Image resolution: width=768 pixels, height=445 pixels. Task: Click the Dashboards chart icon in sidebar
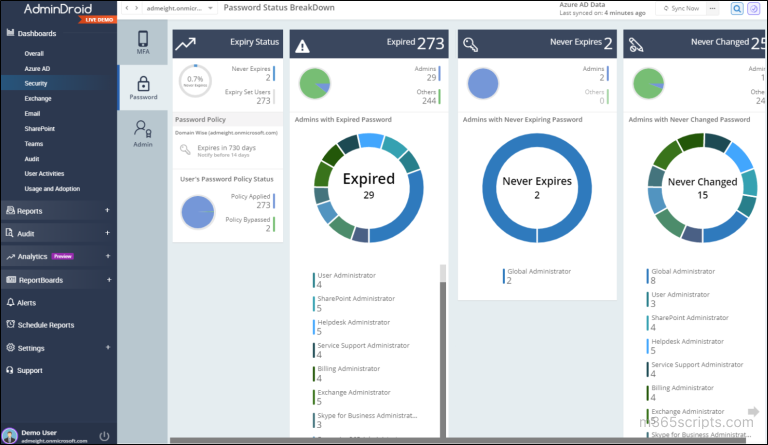click(10, 33)
